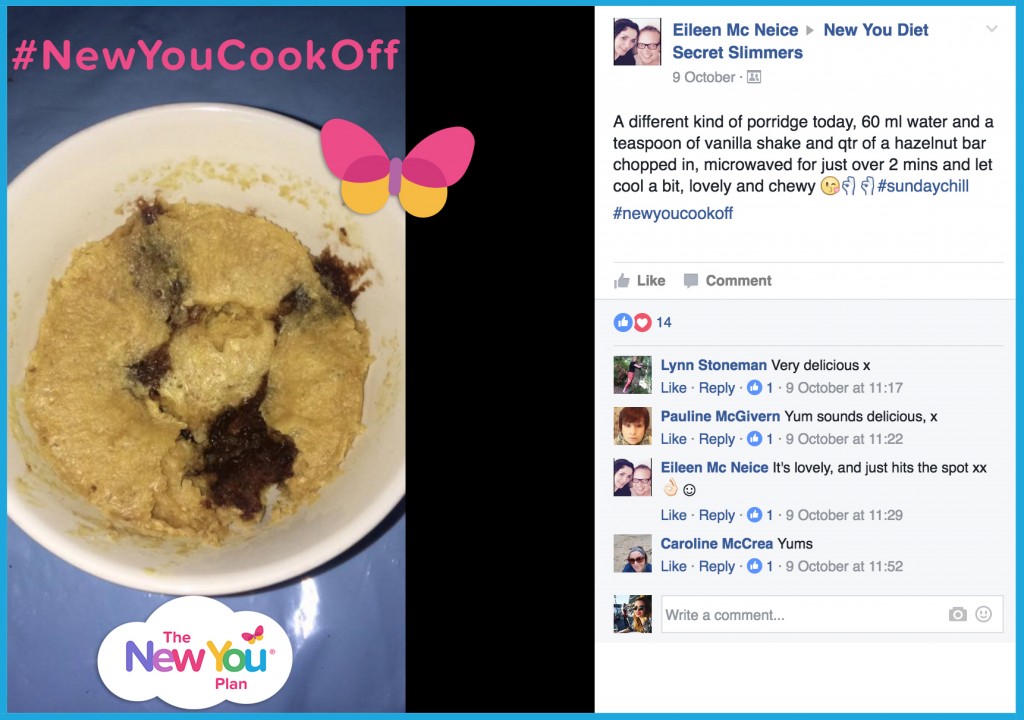Click the group audience icon beside 9 October

754,77
